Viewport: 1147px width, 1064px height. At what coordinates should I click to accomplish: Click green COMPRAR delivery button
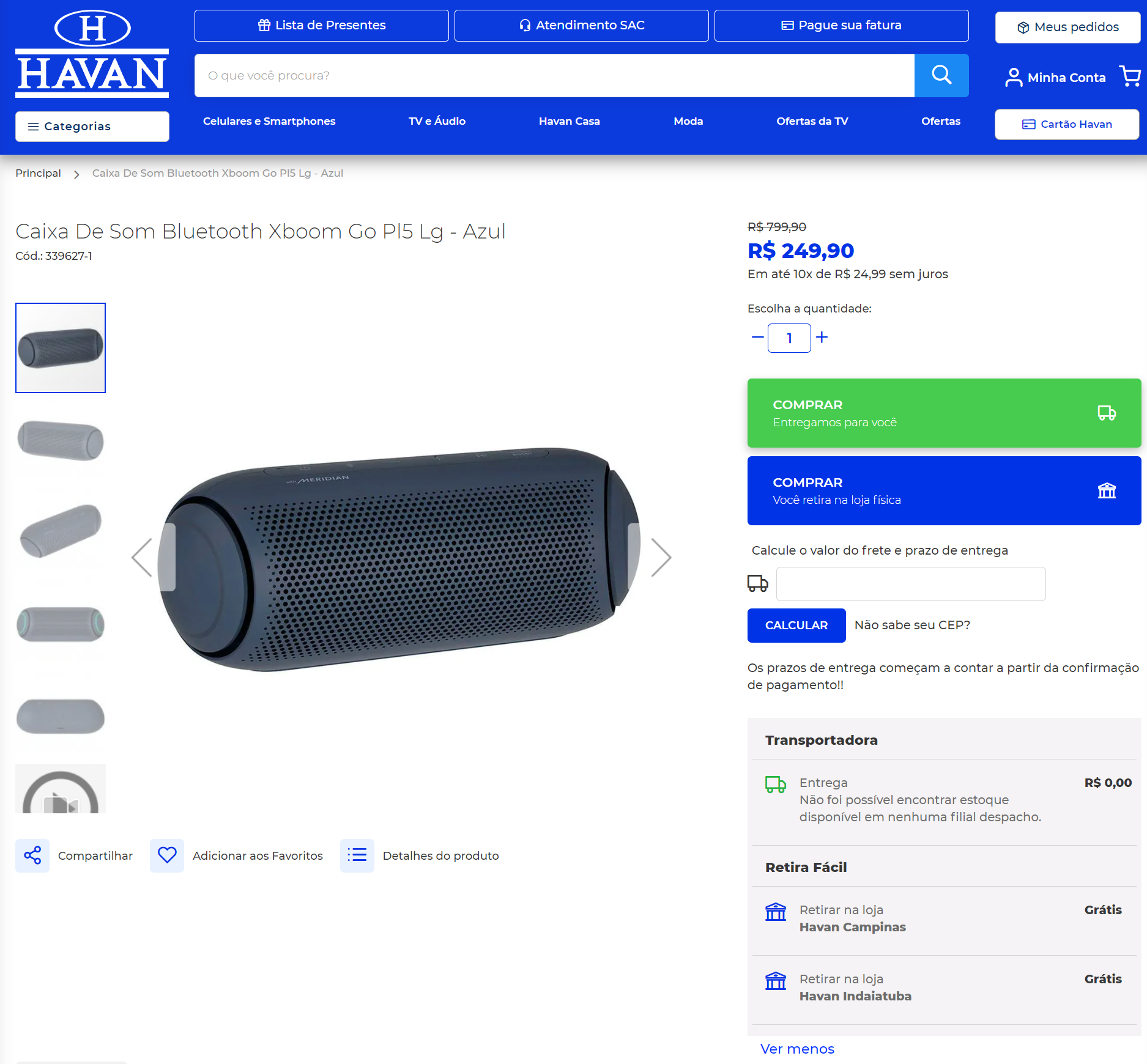(x=945, y=413)
